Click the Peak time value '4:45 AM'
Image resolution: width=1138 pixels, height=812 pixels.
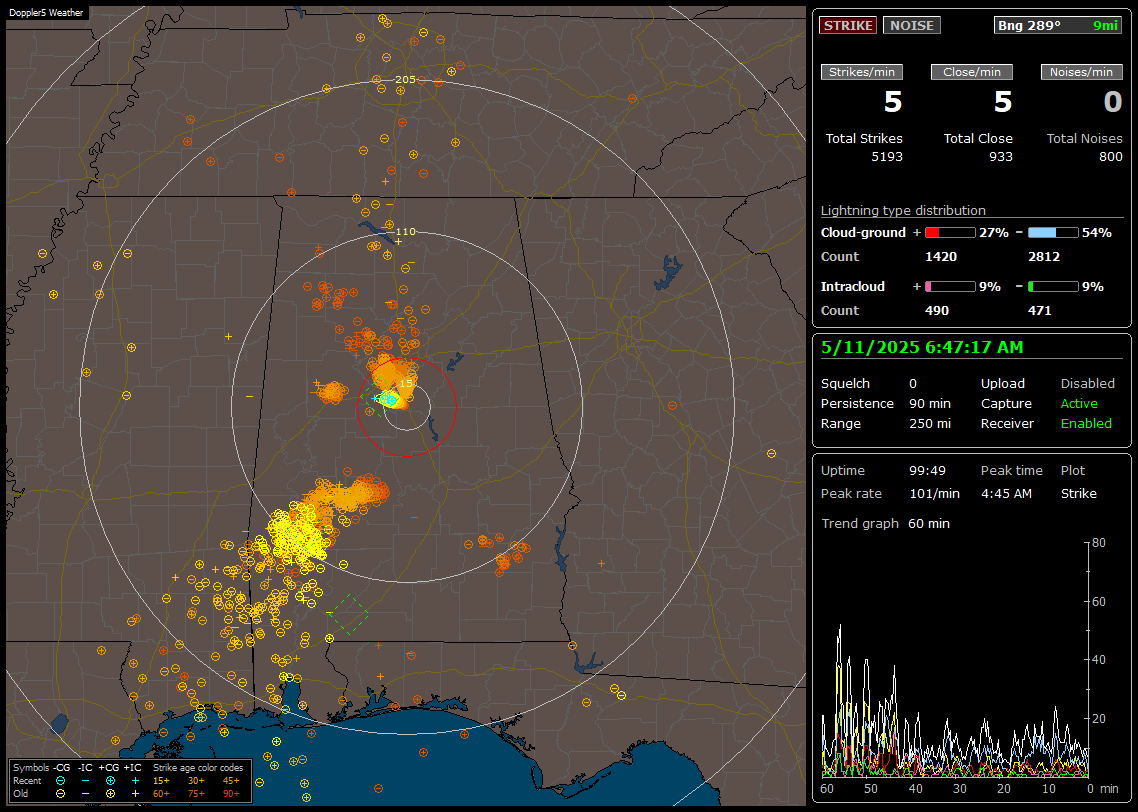pos(1006,493)
